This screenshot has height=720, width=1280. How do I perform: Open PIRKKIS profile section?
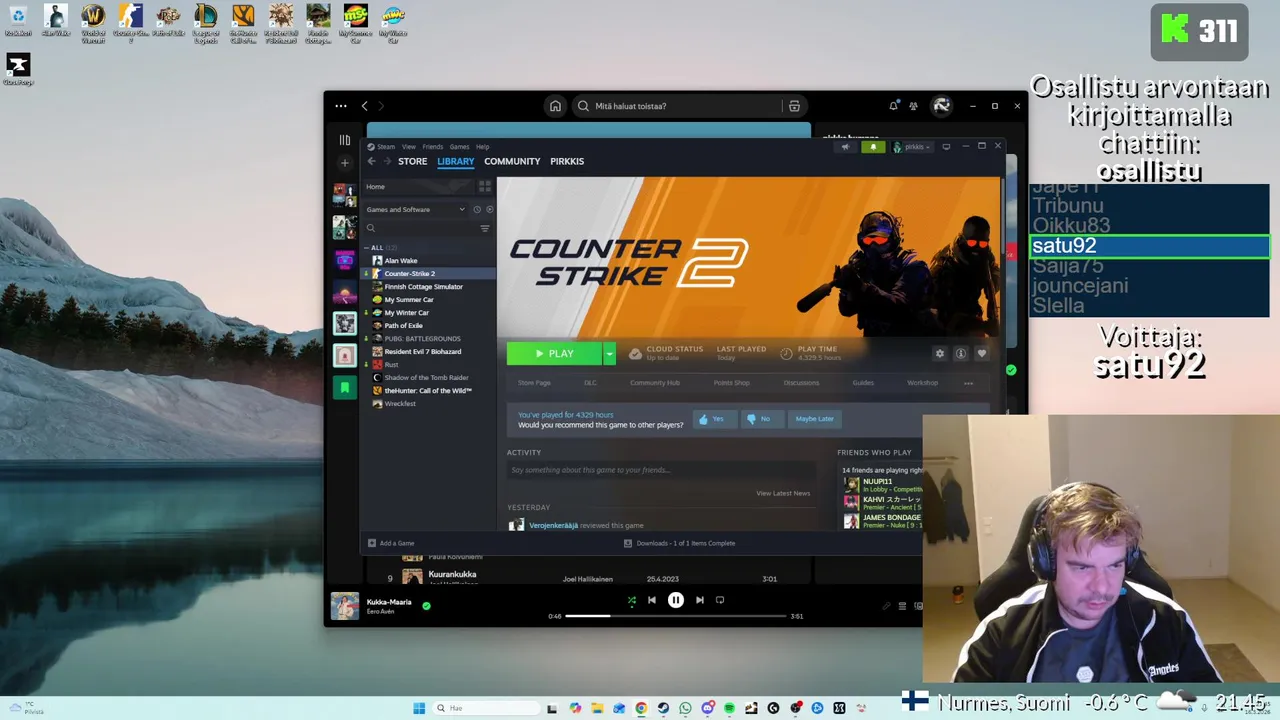[567, 161]
